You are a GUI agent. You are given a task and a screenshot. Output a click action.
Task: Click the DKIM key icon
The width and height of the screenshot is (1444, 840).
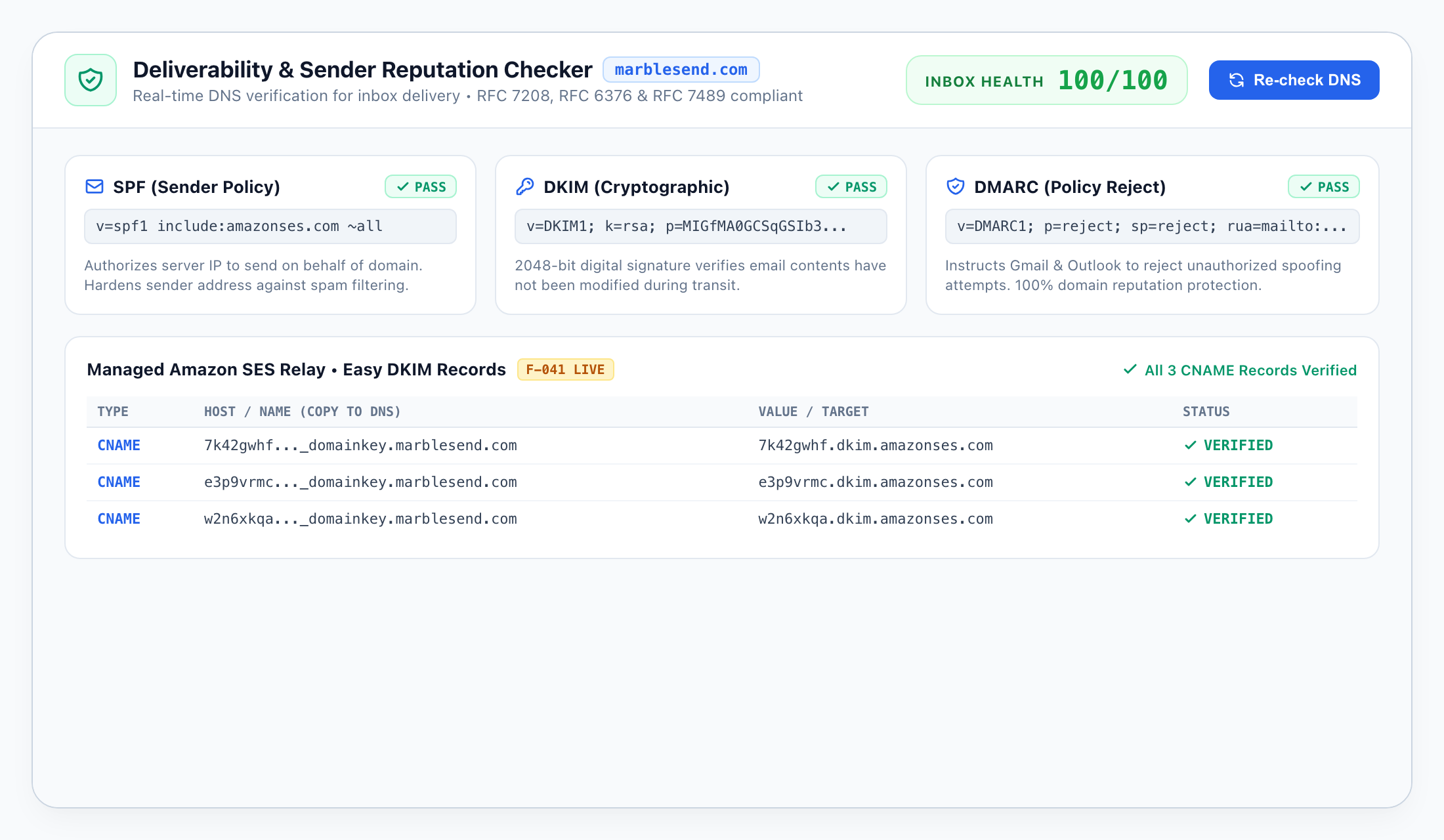[x=525, y=187]
